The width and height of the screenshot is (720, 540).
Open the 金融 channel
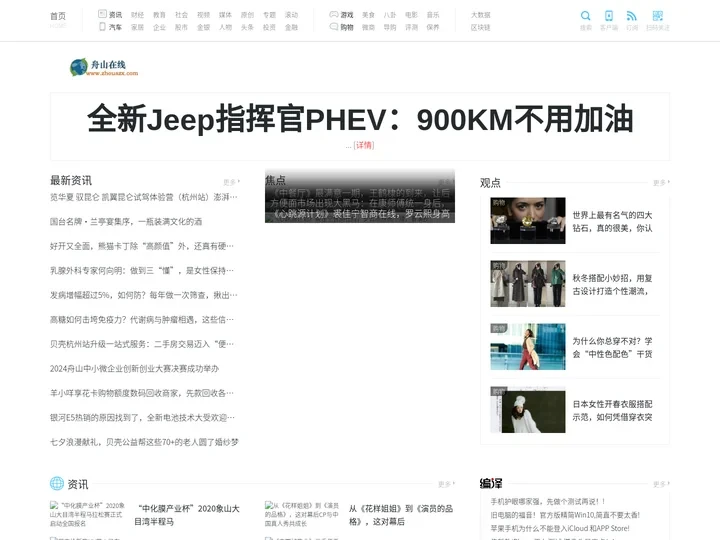292,27
